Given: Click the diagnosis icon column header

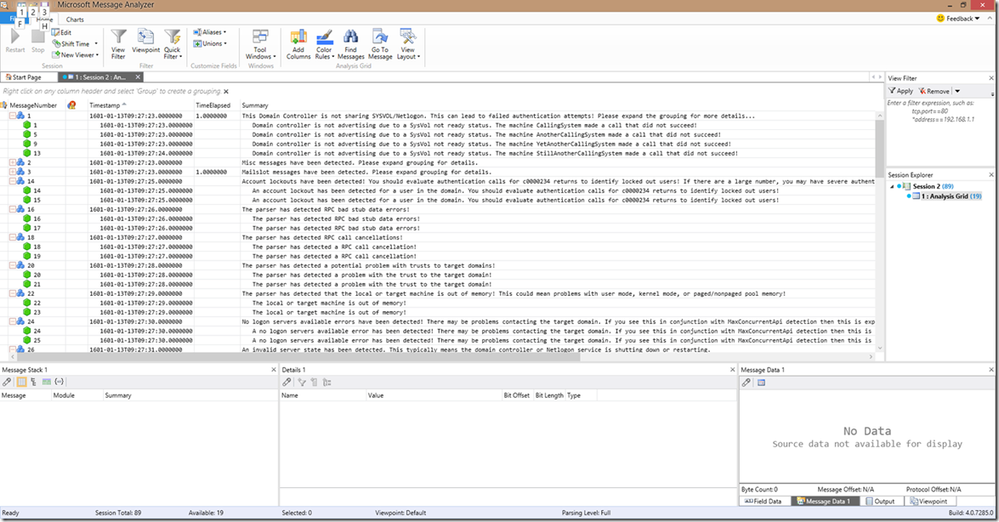Looking at the screenshot, I should point(72,105).
